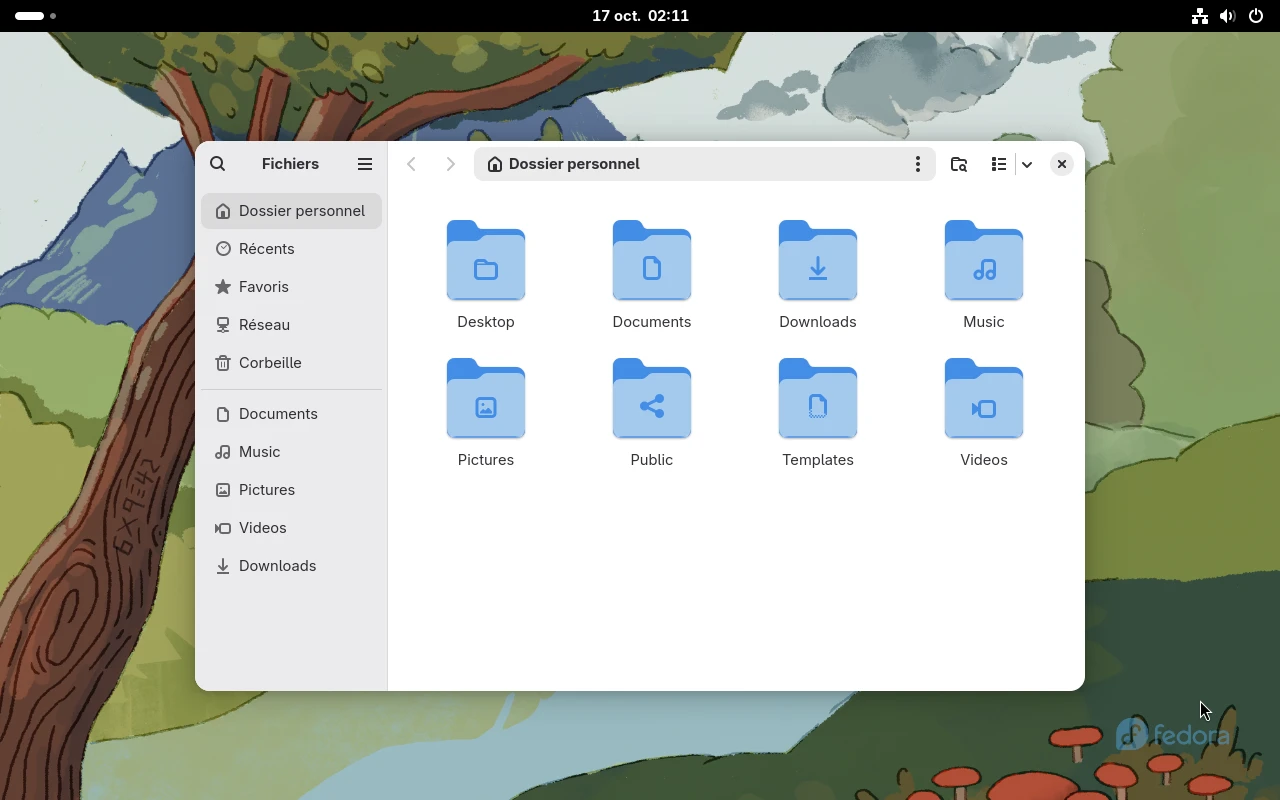Viewport: 1280px width, 800px height.
Task: Open the Music bookmark in the sidebar
Action: coord(291,452)
